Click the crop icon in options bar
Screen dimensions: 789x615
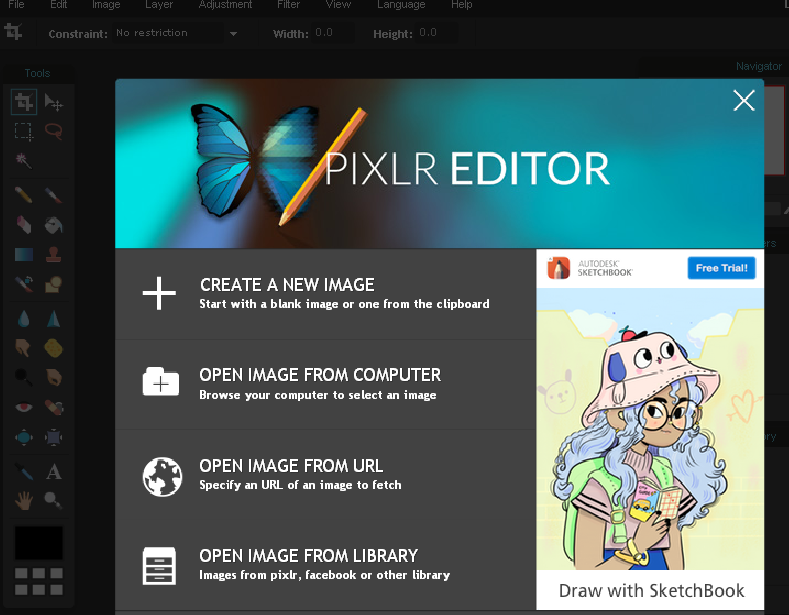[x=13, y=32]
